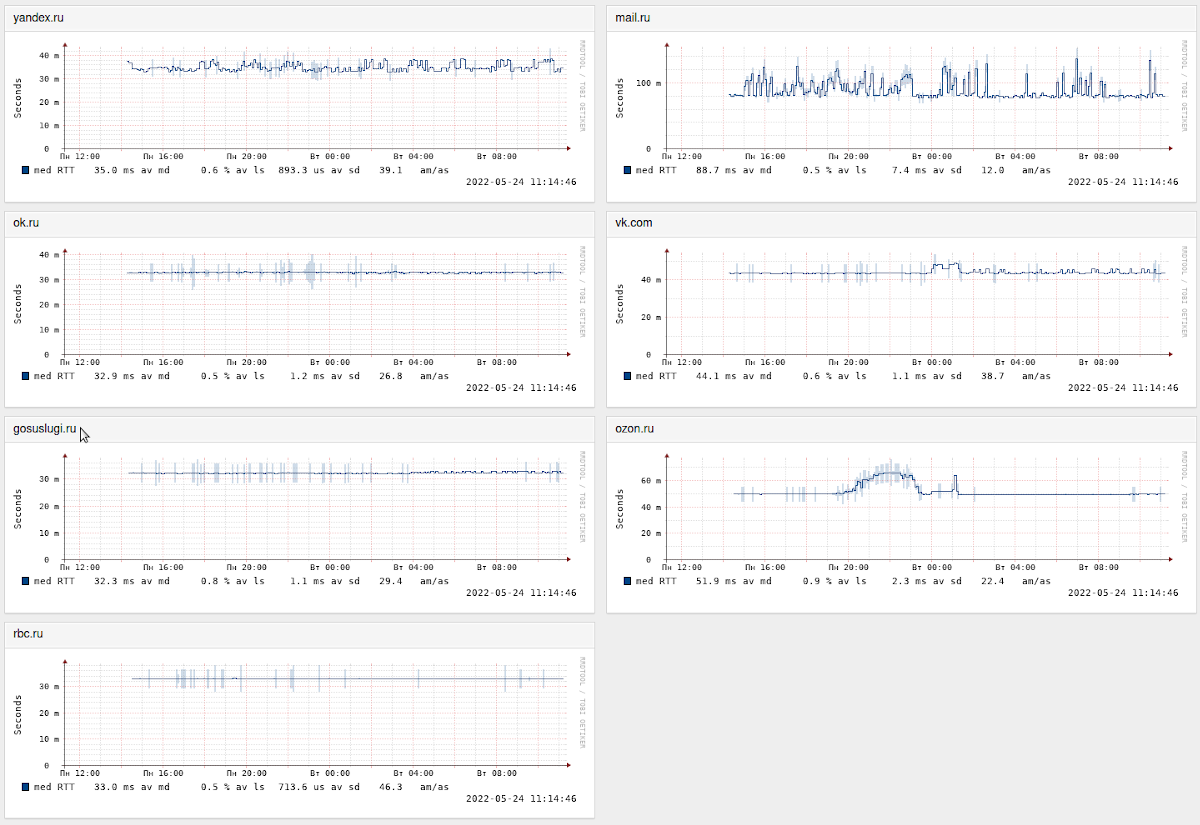Click the med RTT swatch under yandex.ru
This screenshot has height=825, width=1200.
26,170
